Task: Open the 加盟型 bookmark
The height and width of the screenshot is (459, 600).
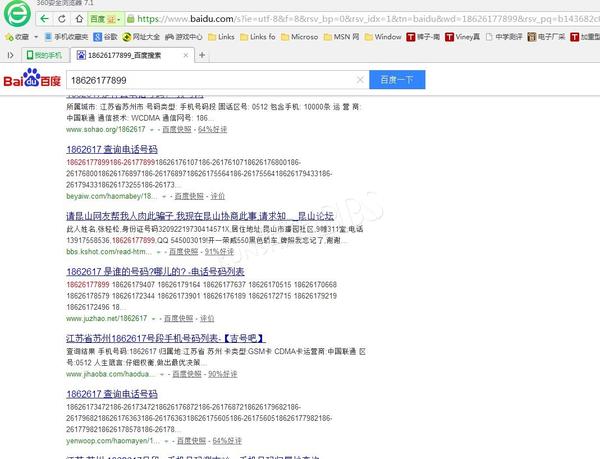Action: [x=585, y=37]
